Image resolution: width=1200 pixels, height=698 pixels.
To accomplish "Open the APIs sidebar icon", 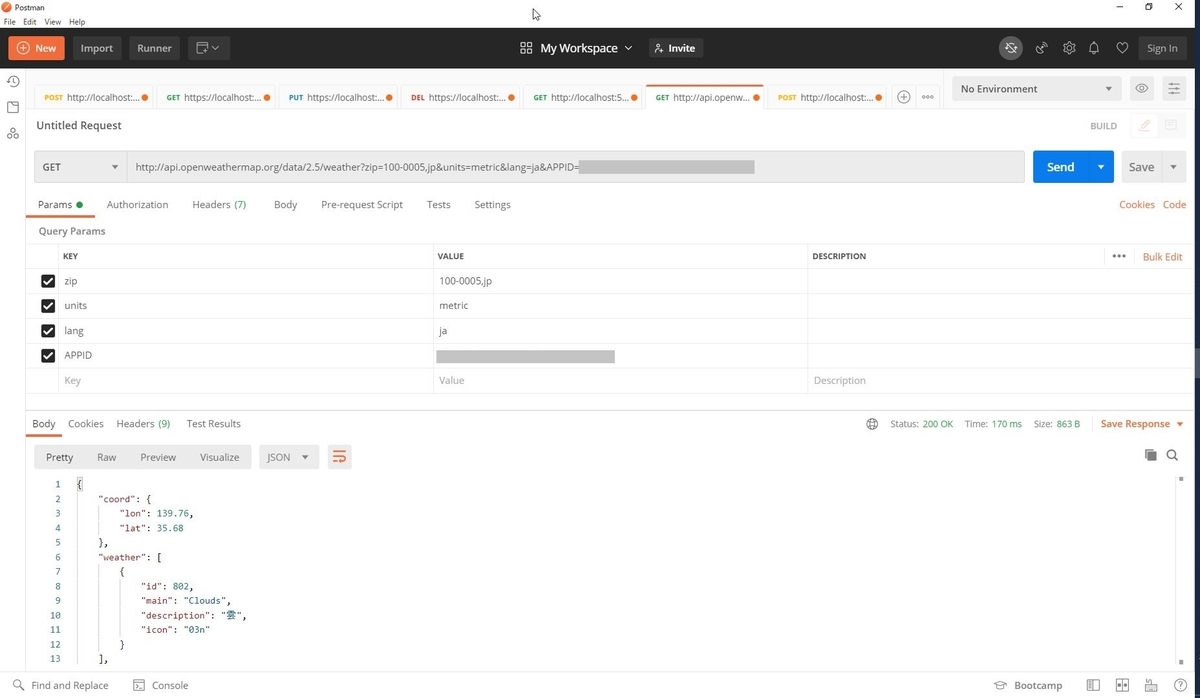I will click(13, 133).
